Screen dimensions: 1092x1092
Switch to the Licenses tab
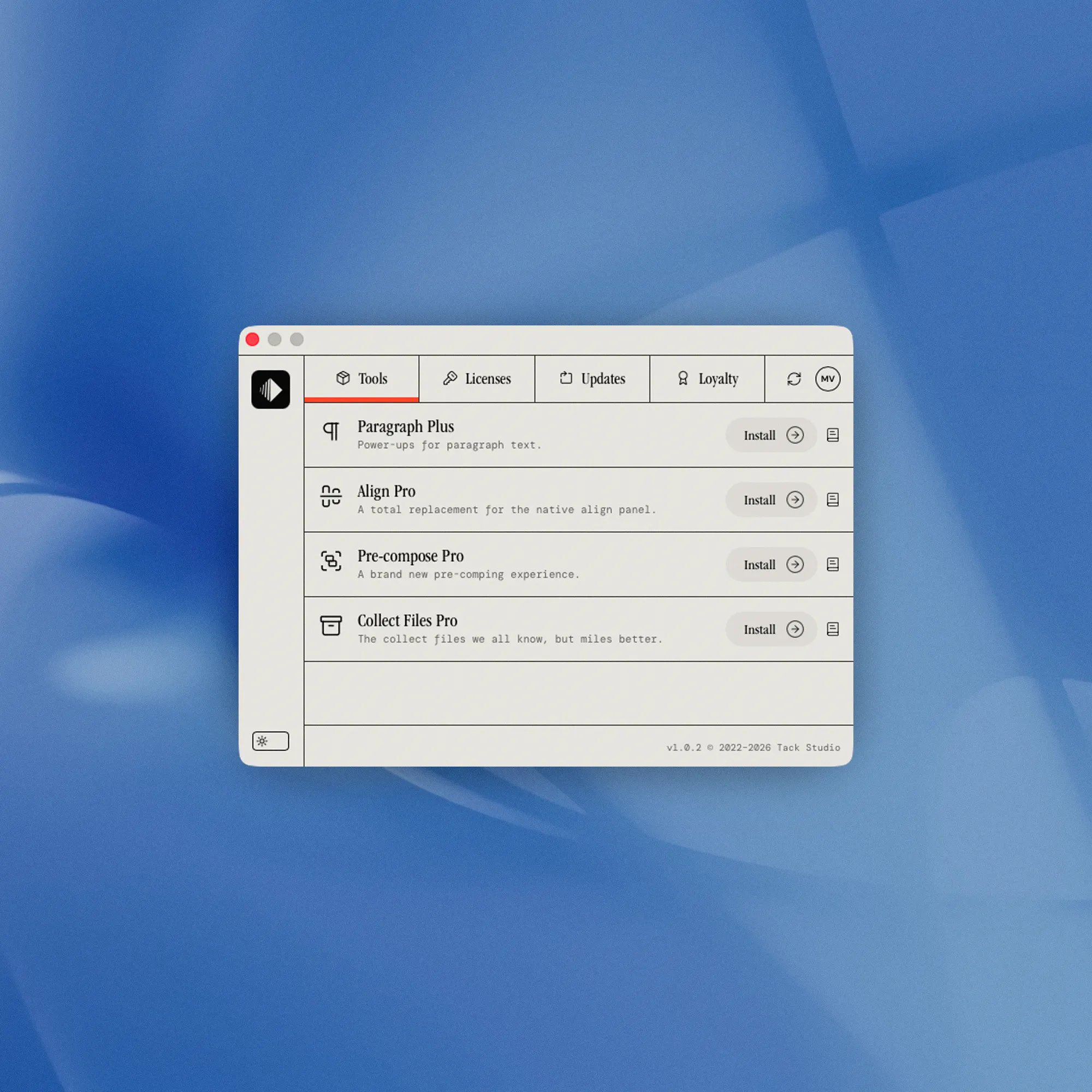tap(477, 379)
